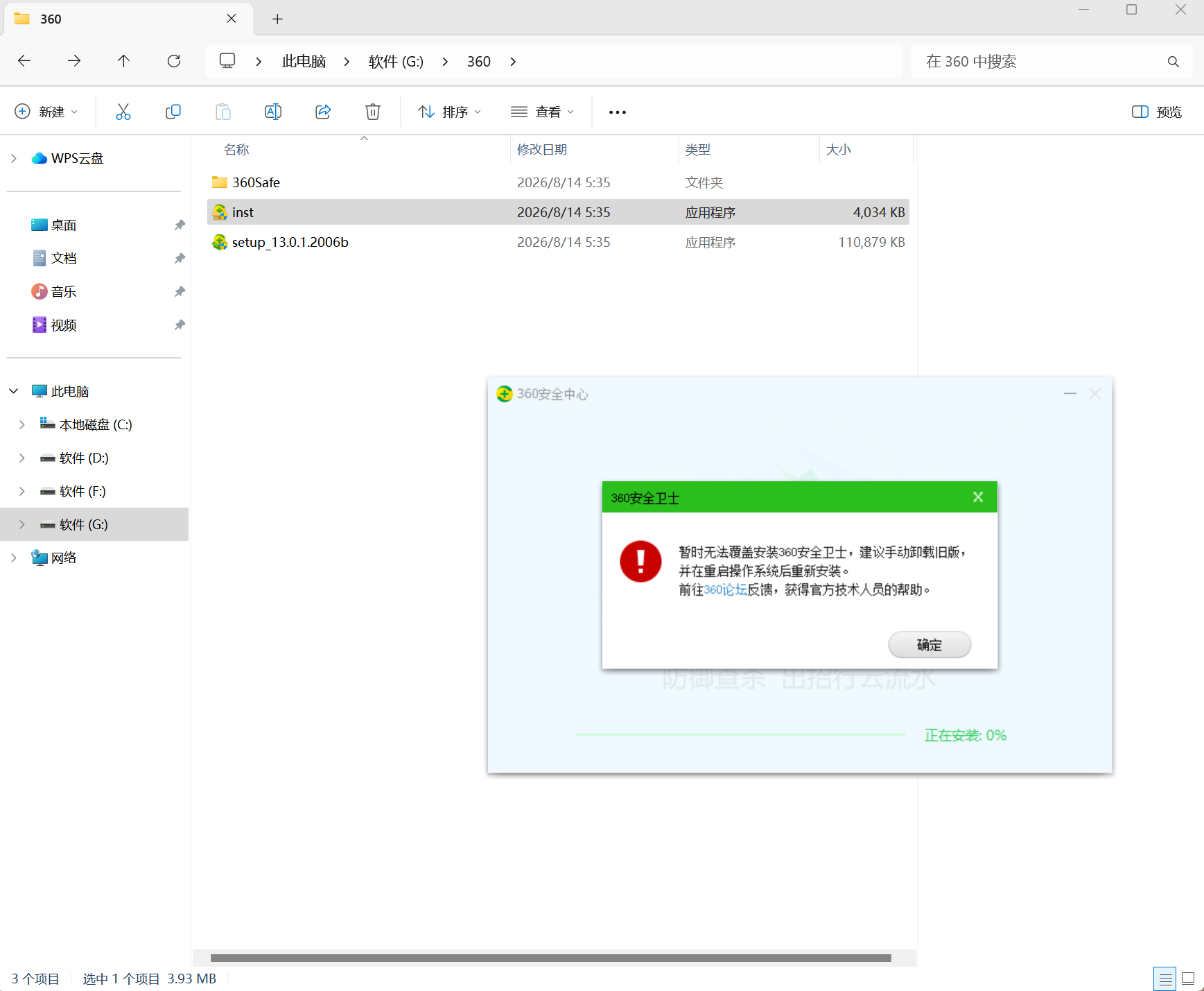Expand chevron after 360 in address bar
This screenshot has height=991, width=1204.
[513, 62]
